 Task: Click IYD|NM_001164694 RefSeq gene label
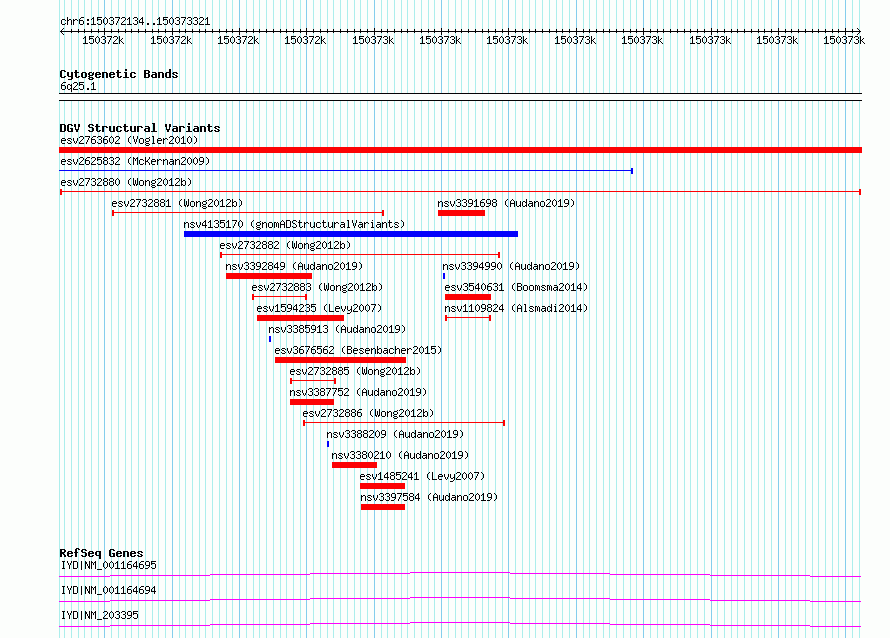pyautogui.click(x=108, y=590)
